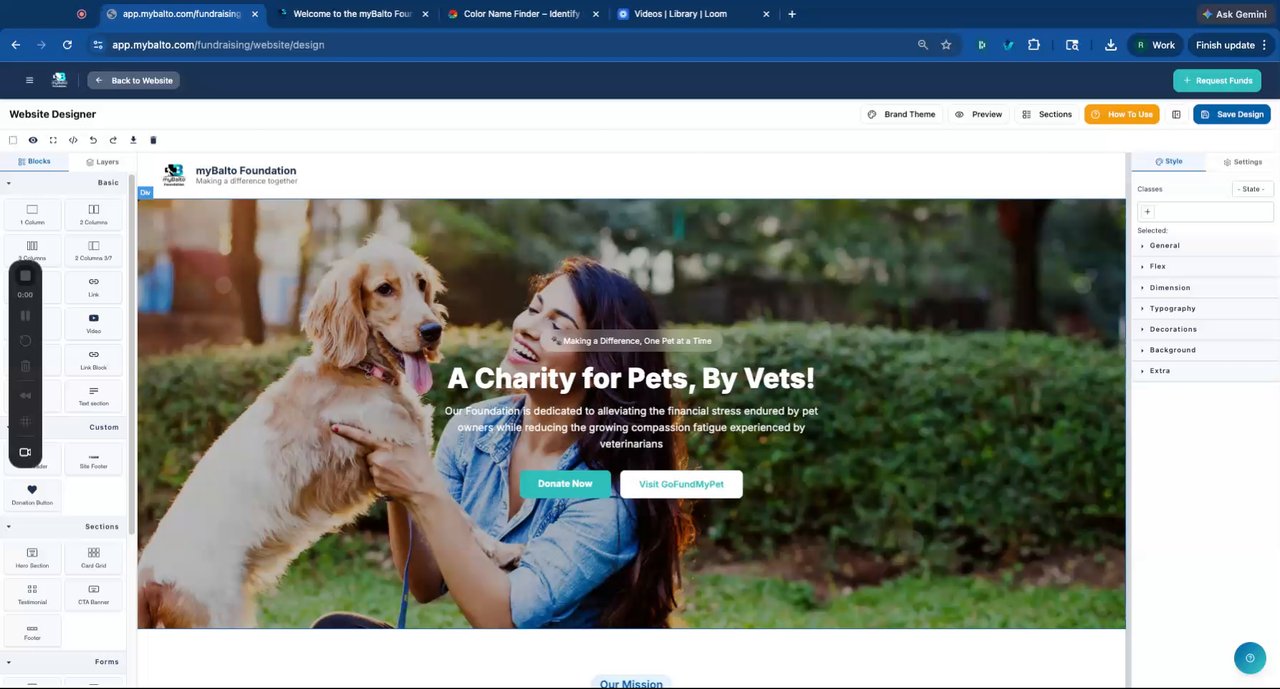Image resolution: width=1280 pixels, height=689 pixels.
Task: Toggle preview with the eye icon
Action: click(33, 140)
